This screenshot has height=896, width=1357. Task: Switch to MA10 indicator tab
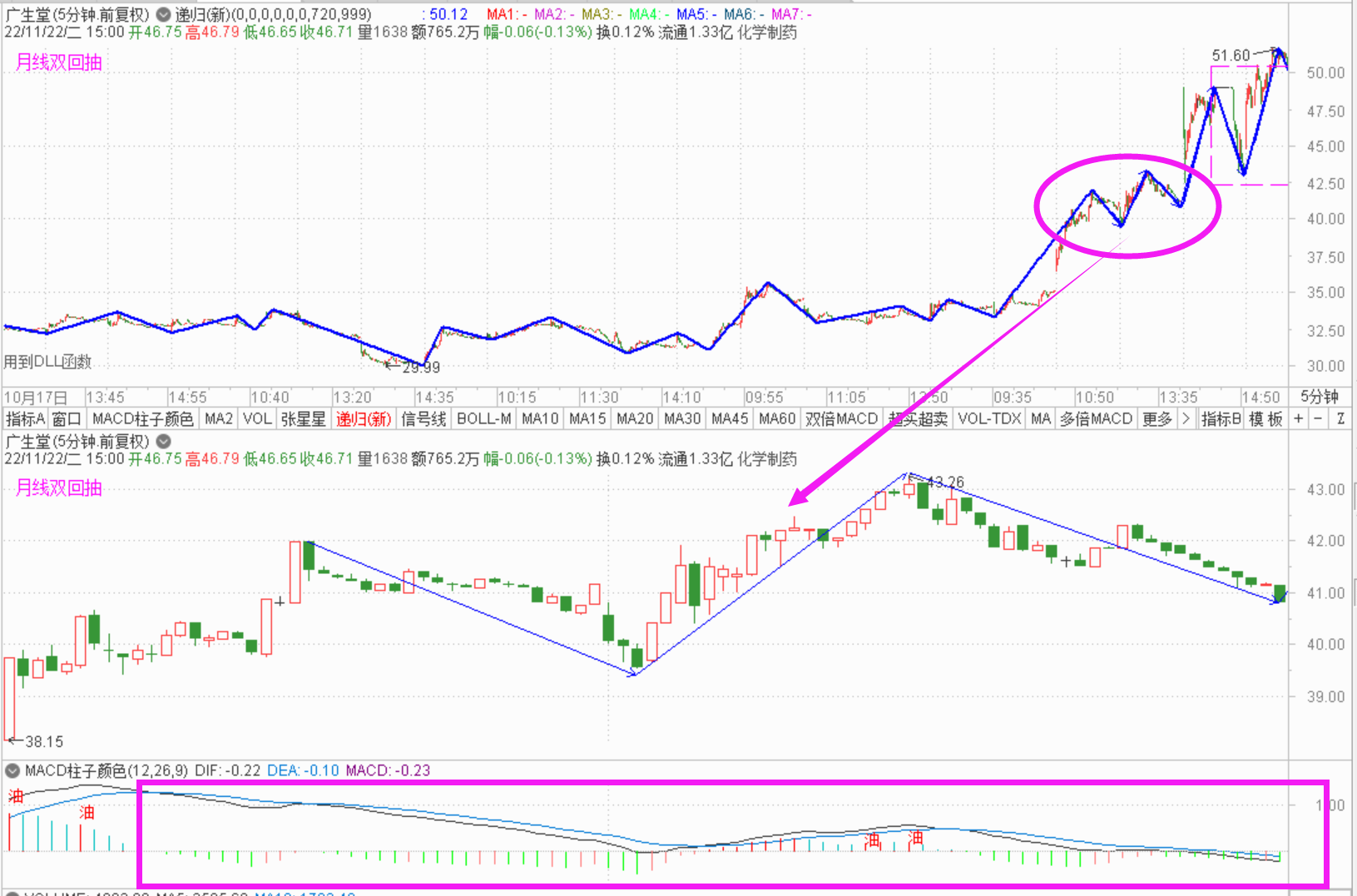(540, 418)
